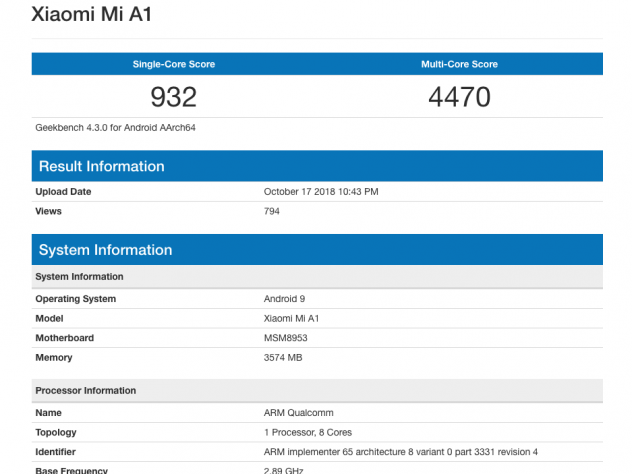Click the 1 Processor, 8 Cores topology value
The height and width of the screenshot is (474, 632).
[x=308, y=433]
